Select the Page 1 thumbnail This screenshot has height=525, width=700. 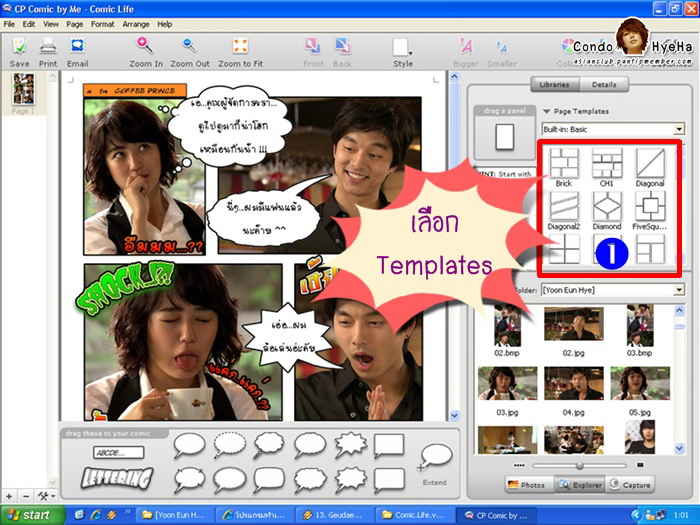tap(23, 89)
